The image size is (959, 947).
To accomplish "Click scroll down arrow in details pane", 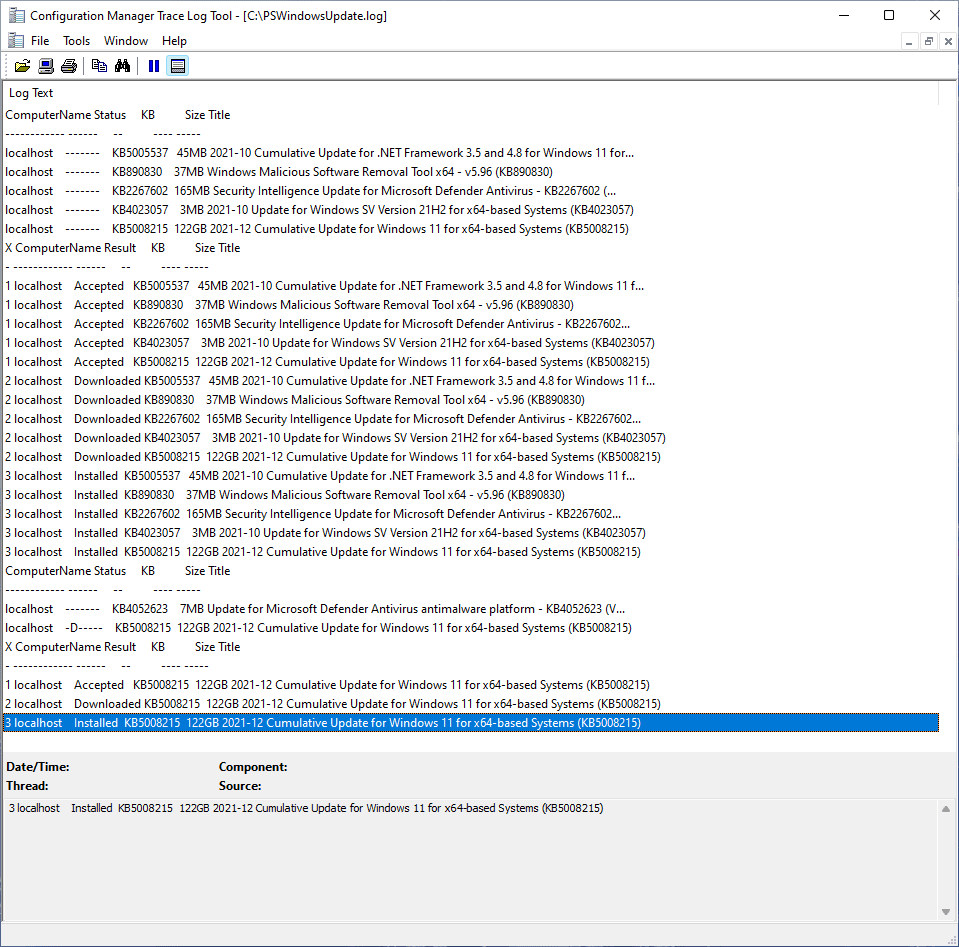I will coord(946,912).
